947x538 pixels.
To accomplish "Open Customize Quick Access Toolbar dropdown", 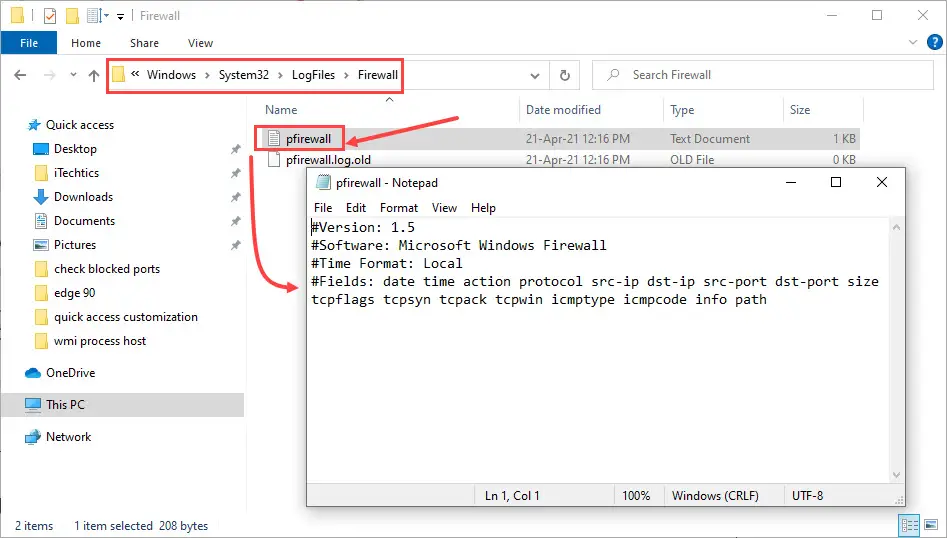I will pyautogui.click(x=120, y=16).
